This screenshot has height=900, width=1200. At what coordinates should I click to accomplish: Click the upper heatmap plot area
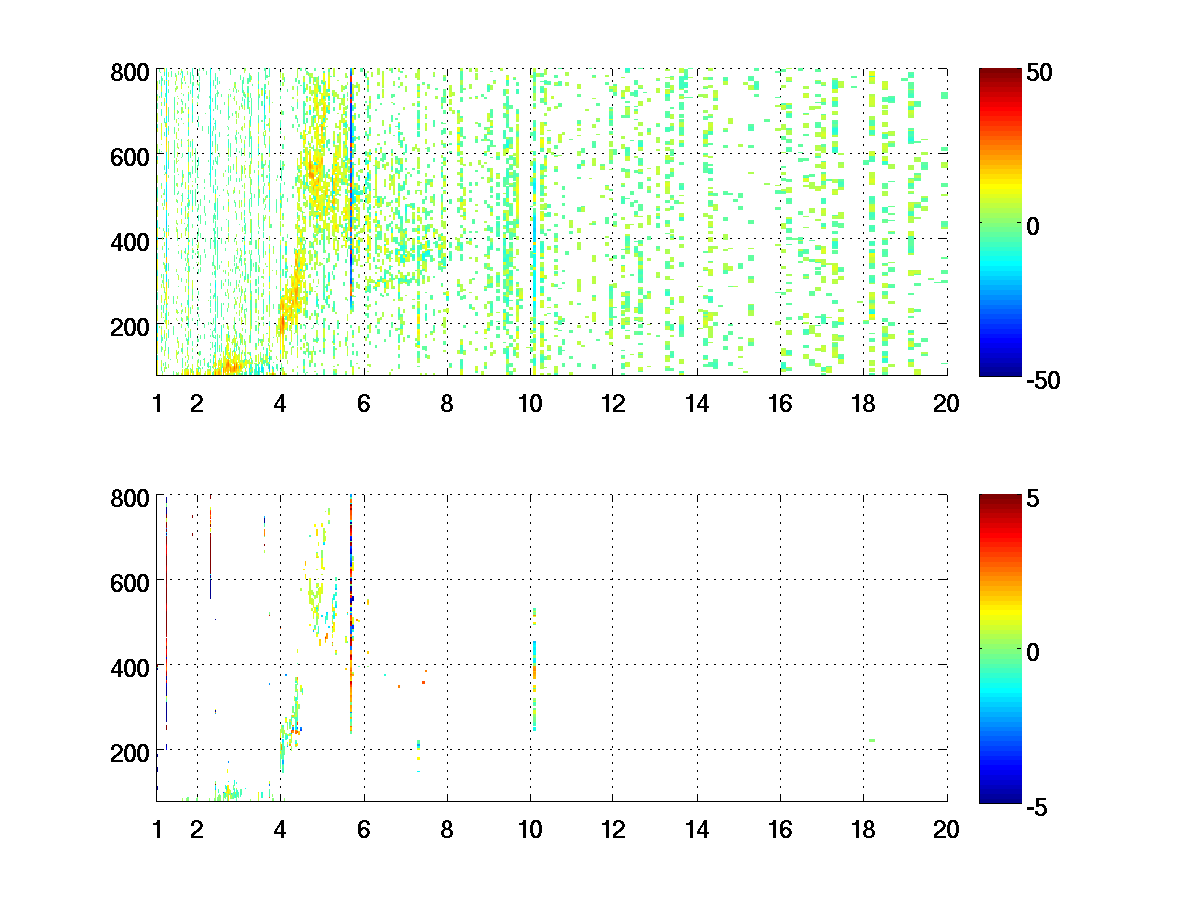552,222
